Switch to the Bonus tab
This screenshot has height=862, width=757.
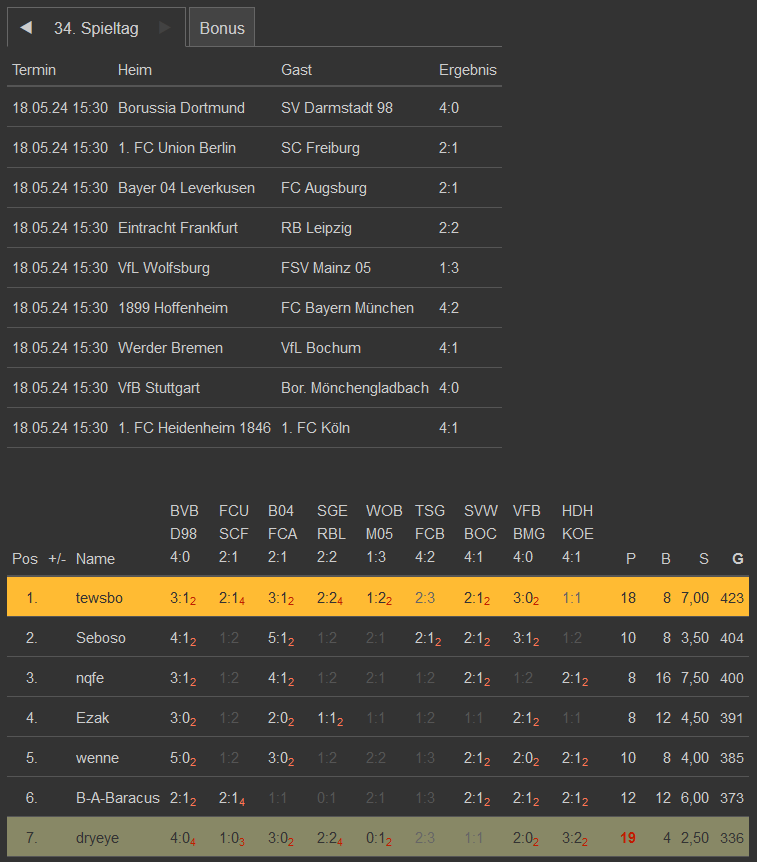(222, 28)
